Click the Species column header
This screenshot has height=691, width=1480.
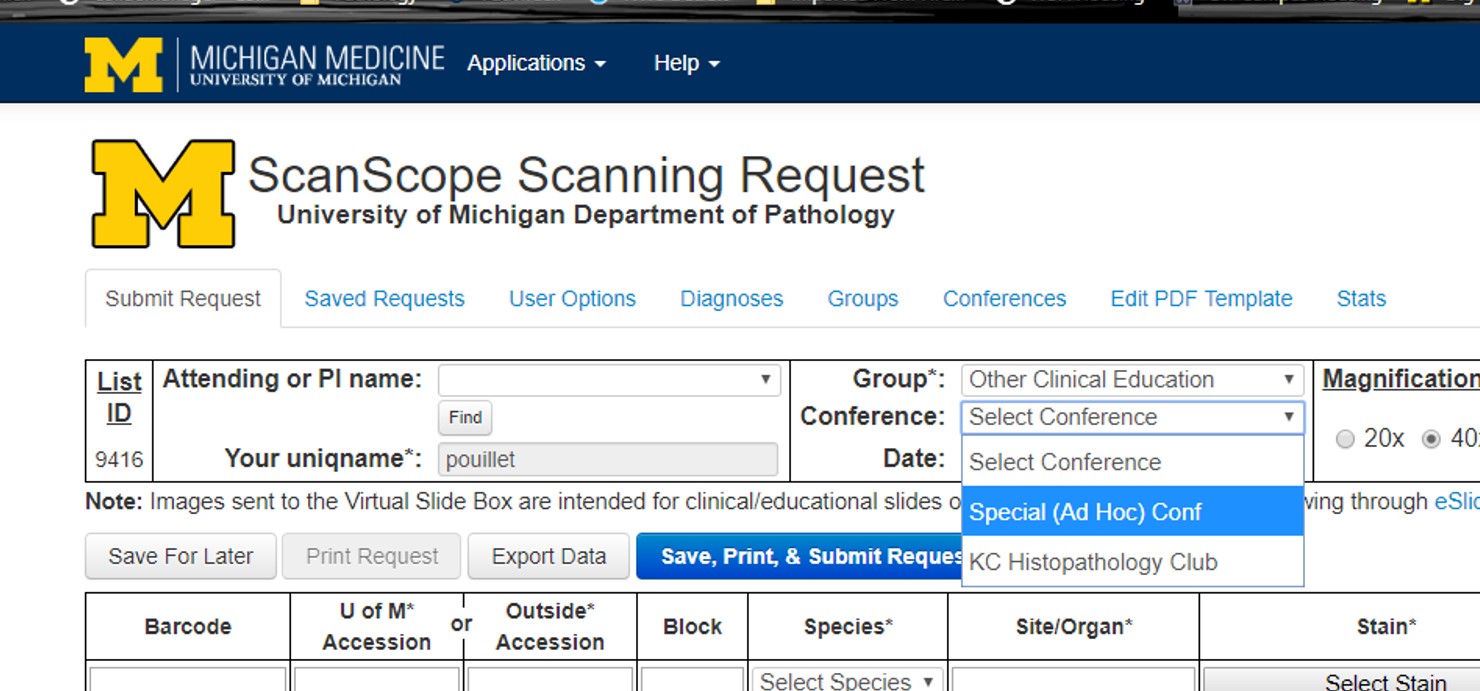tap(848, 627)
